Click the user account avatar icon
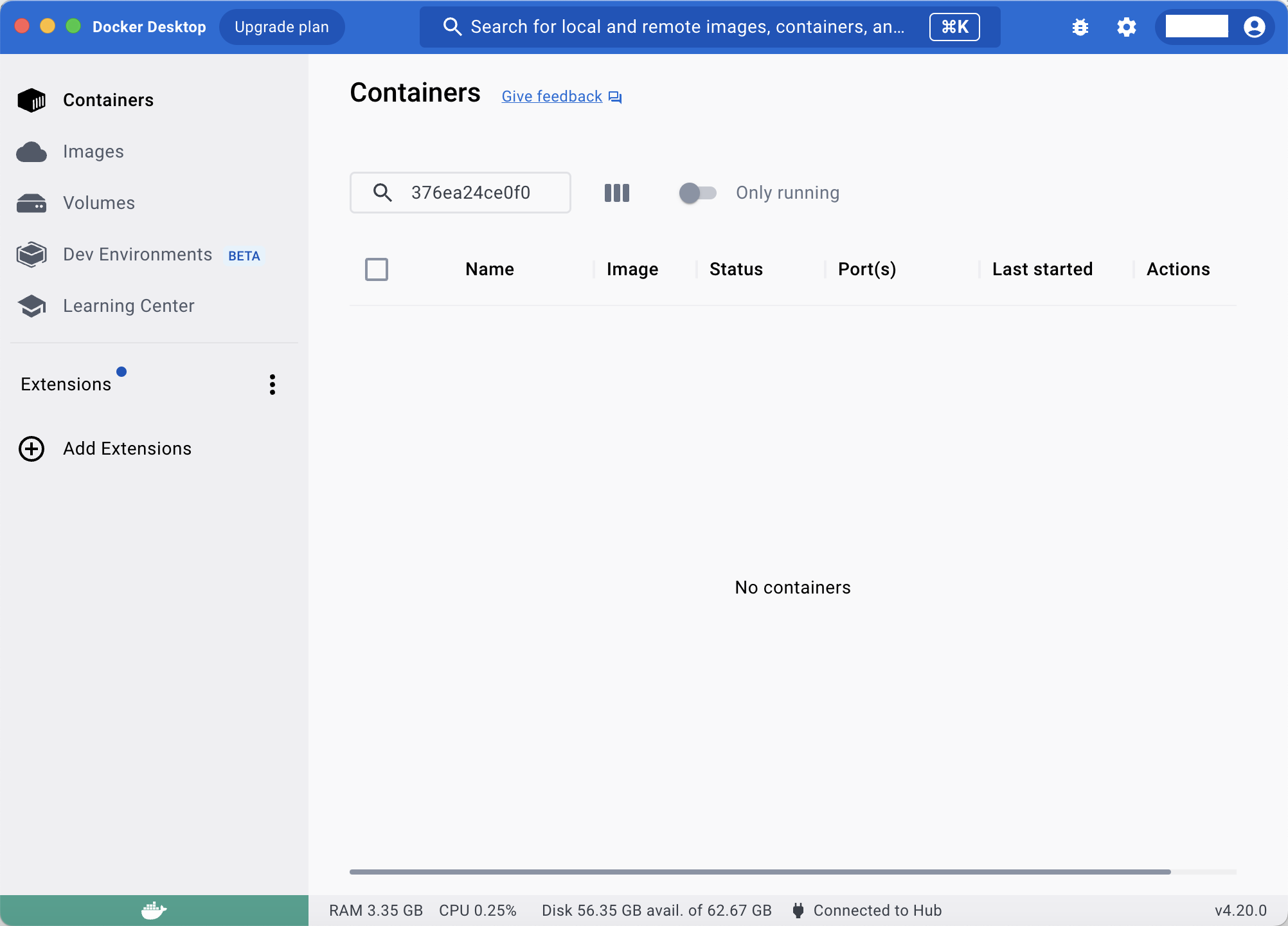The image size is (1288, 926). pos(1255,27)
